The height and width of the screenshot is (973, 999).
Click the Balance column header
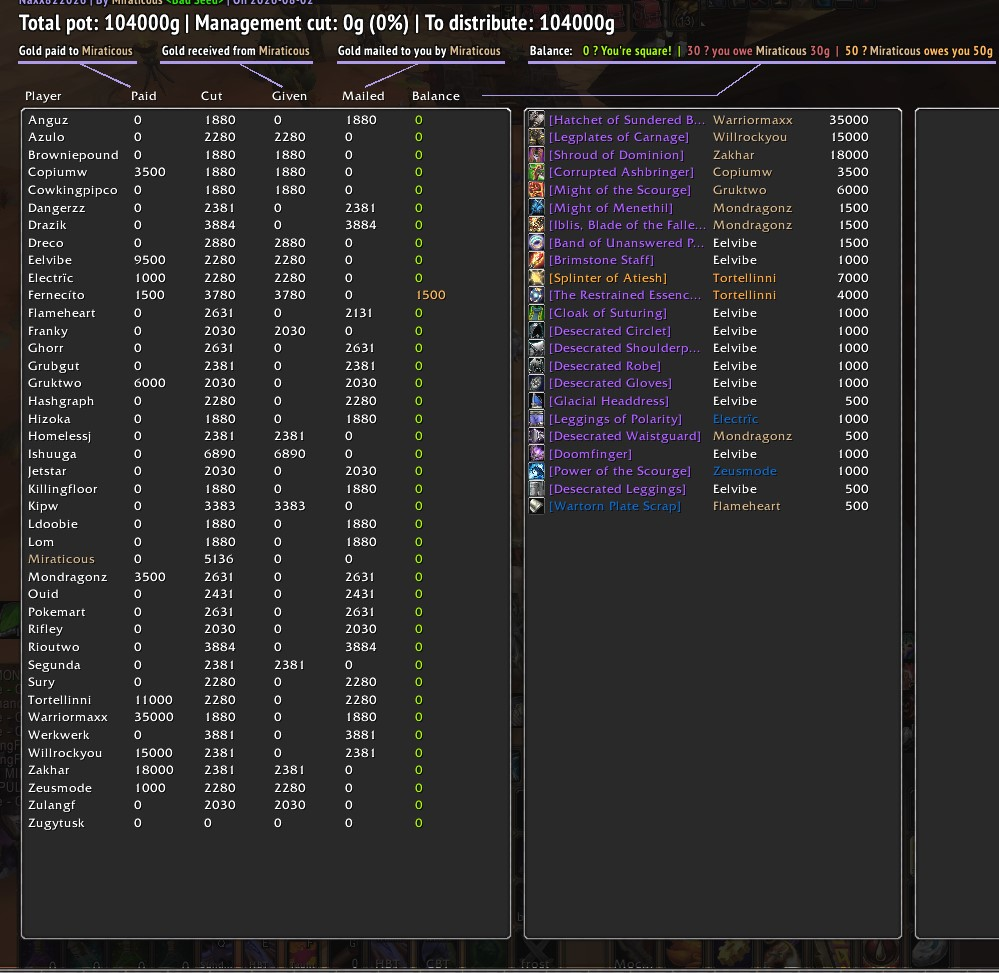click(x=436, y=96)
